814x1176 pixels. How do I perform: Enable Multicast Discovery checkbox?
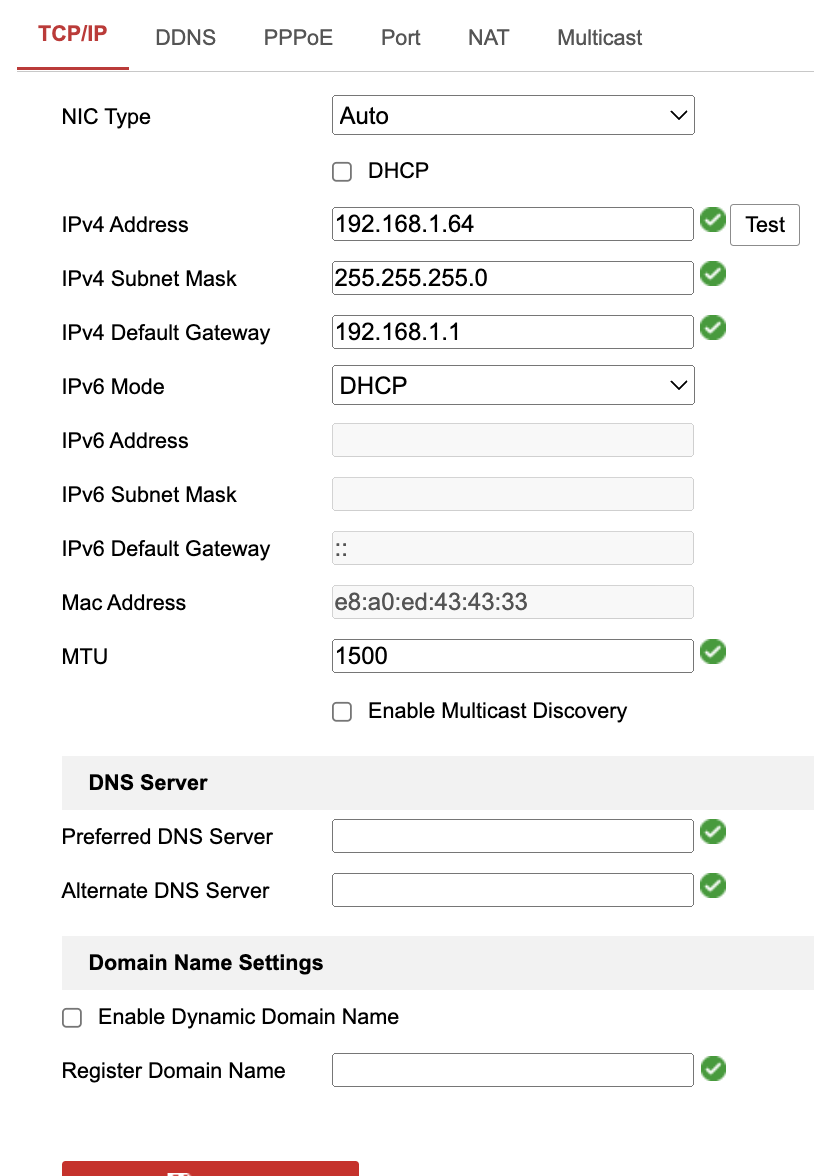[343, 712]
